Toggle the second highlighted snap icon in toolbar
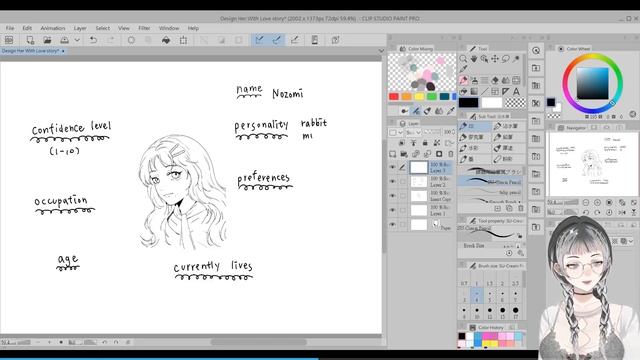The width and height of the screenshot is (640, 360). [277, 40]
